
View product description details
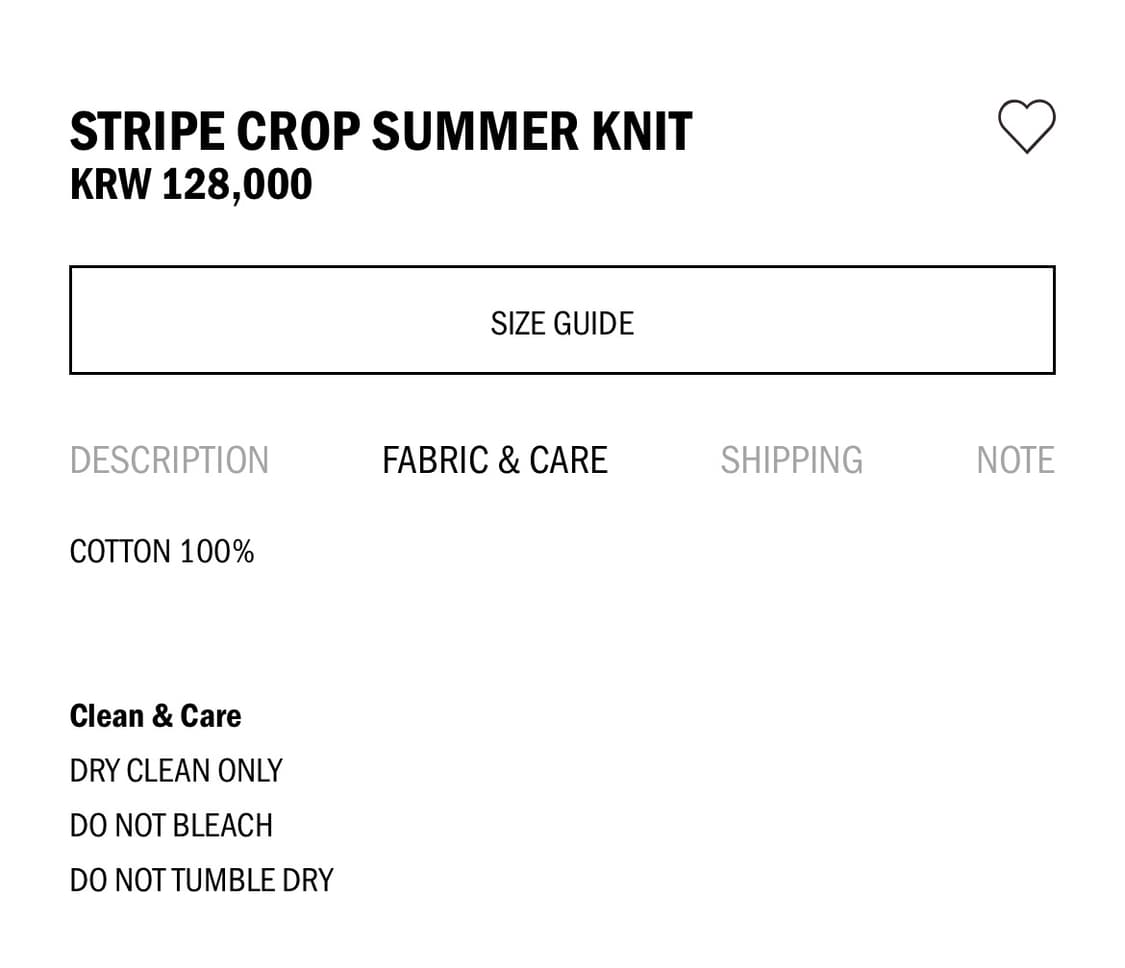point(169,460)
